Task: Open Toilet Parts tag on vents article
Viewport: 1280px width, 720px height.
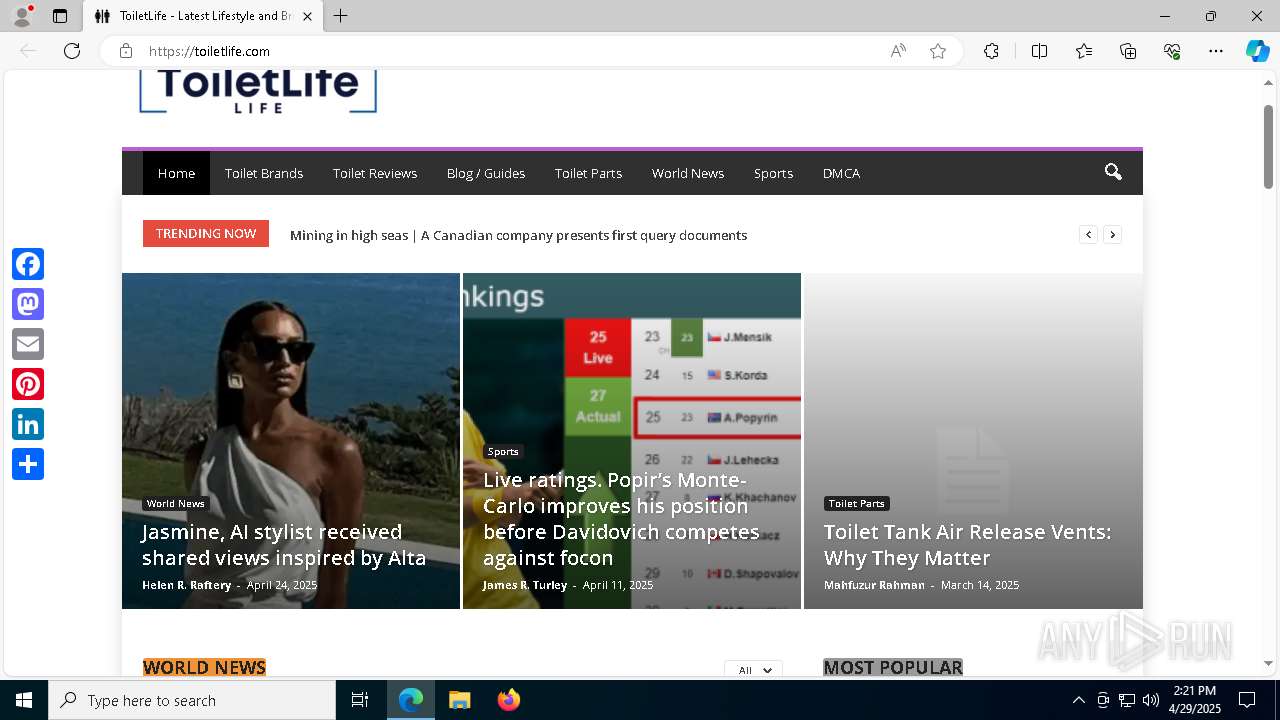Action: coord(856,504)
